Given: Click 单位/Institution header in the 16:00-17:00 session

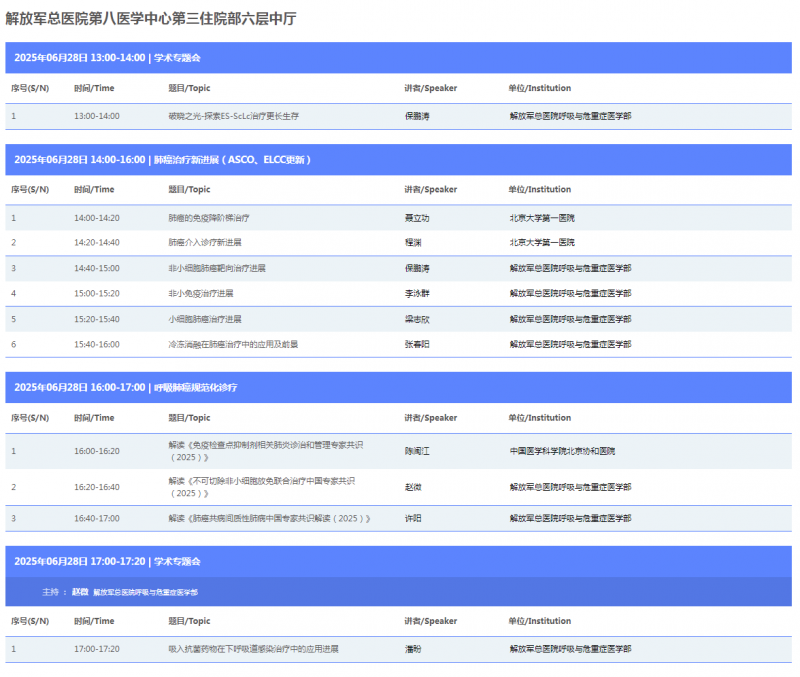Looking at the screenshot, I should (540, 418).
